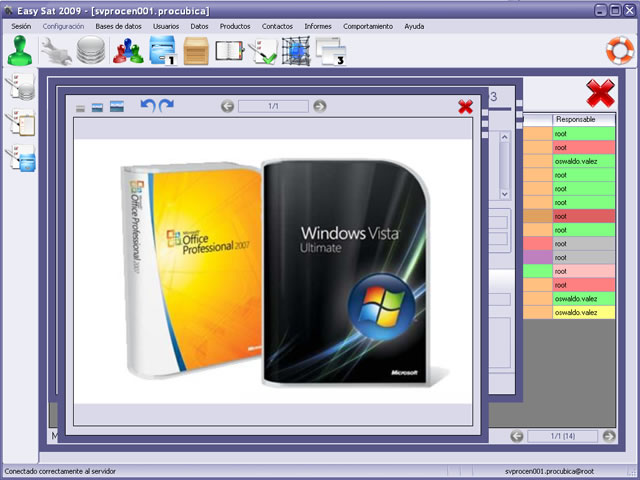Screen dimensions: 640x480
Task: Open the lifebuoy help icon
Action: point(620,51)
